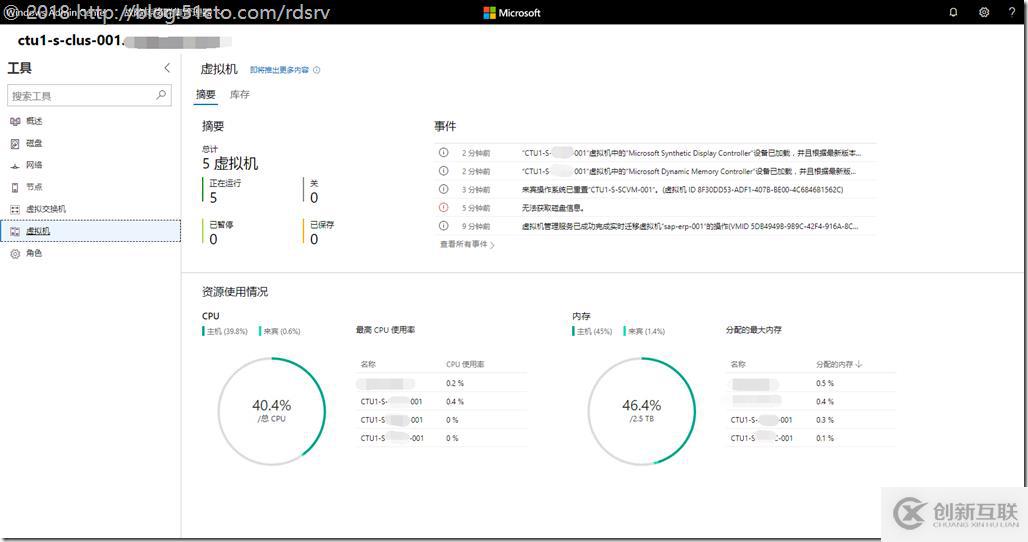This screenshot has width=1028, height=542.
Task: Open notifications bell in top bar
Action: pos(953,12)
